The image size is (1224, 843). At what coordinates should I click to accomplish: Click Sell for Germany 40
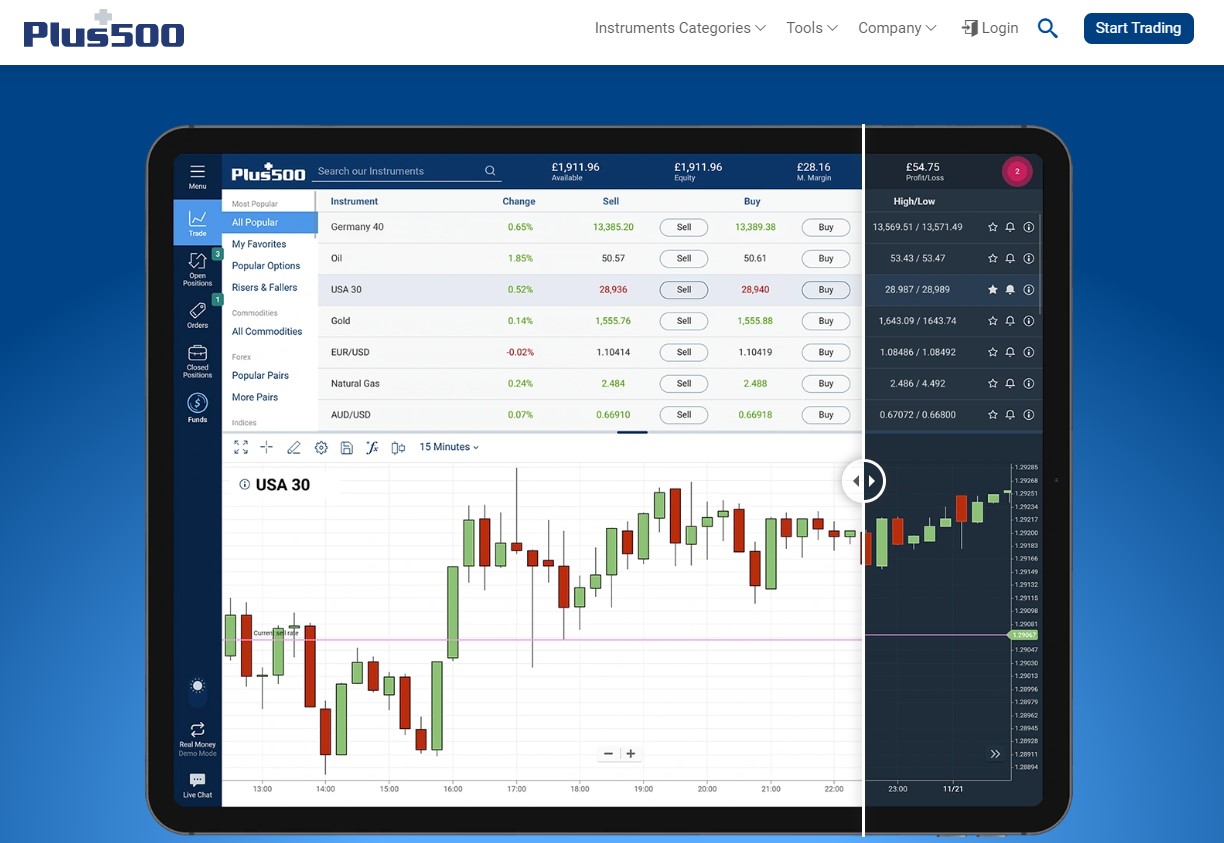click(684, 227)
